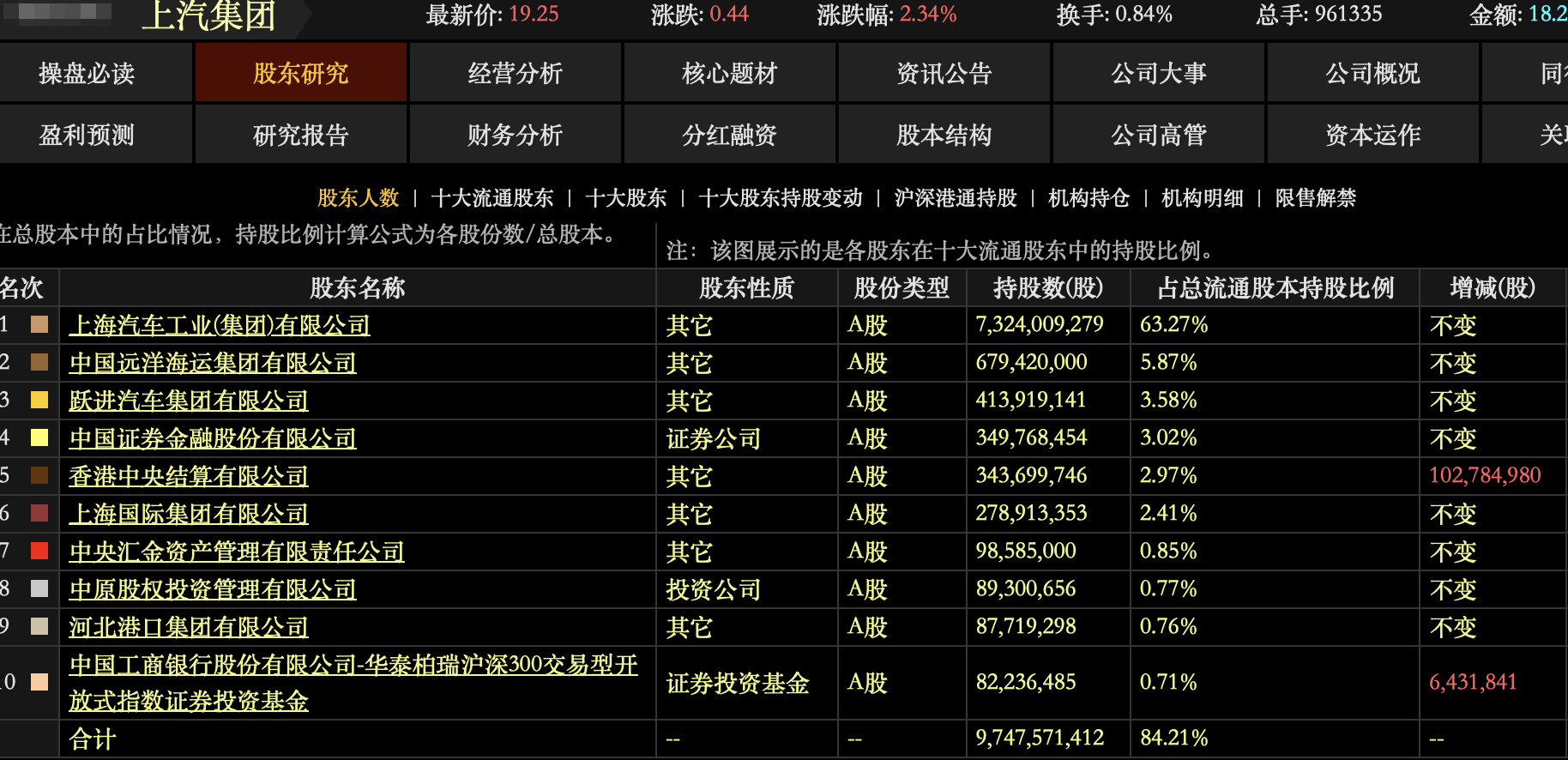Click 上汽集团 stock name header
The width and height of the screenshot is (1568, 760).
point(209,15)
